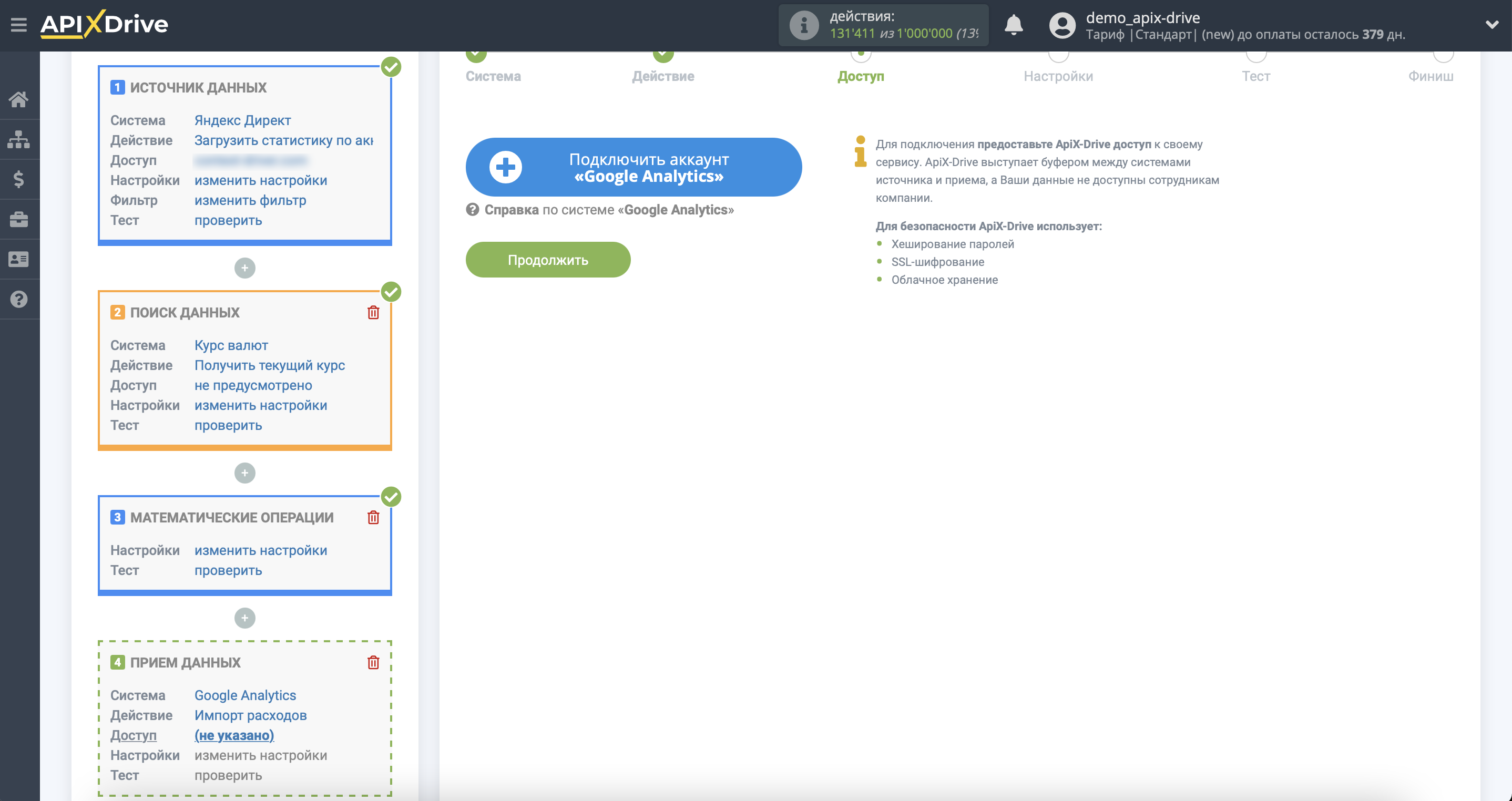The image size is (1512, 801).
Task: Delete the Математические операции block
Action: click(x=373, y=517)
